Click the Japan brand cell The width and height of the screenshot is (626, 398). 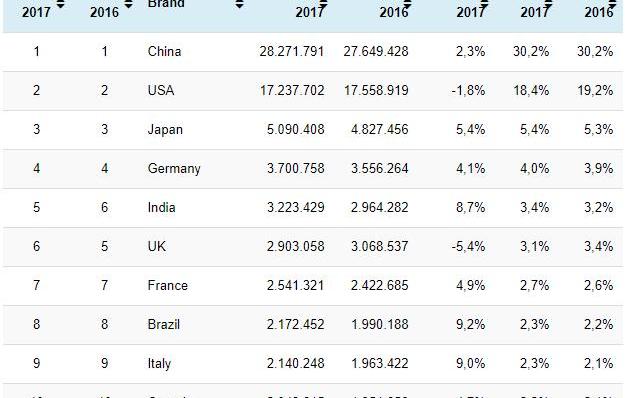(x=165, y=129)
